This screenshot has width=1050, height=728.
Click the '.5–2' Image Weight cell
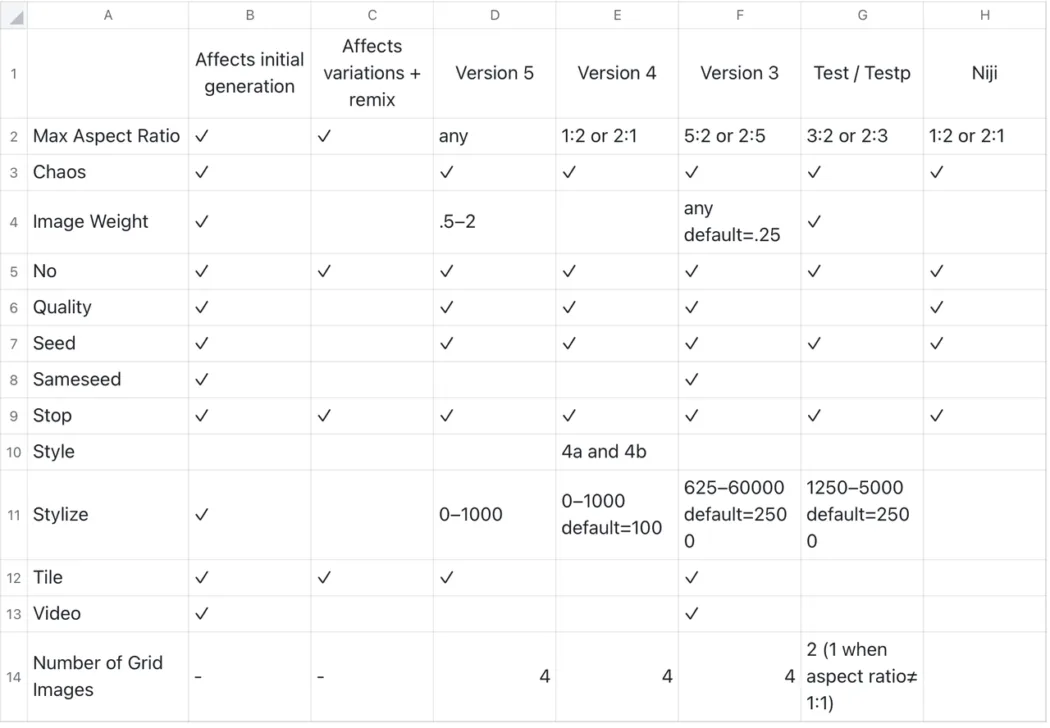494,222
